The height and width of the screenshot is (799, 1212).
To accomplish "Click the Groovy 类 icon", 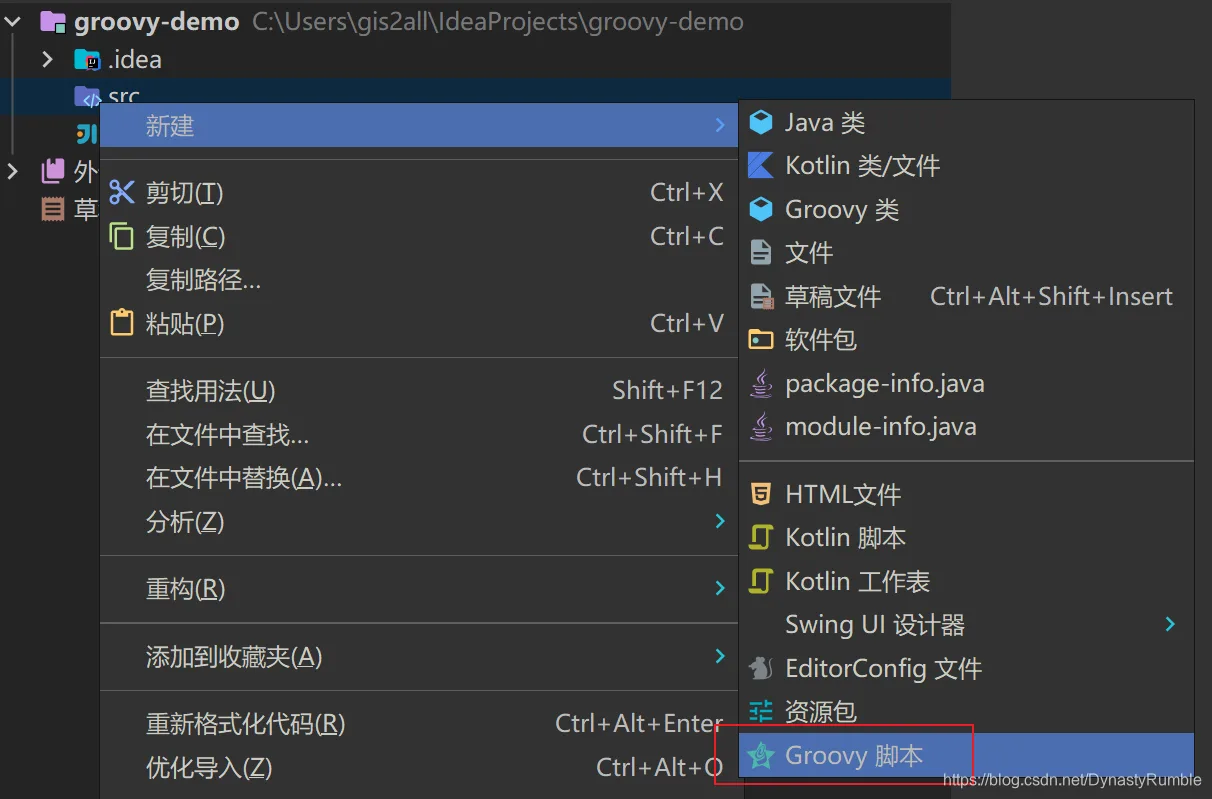I will pos(761,209).
